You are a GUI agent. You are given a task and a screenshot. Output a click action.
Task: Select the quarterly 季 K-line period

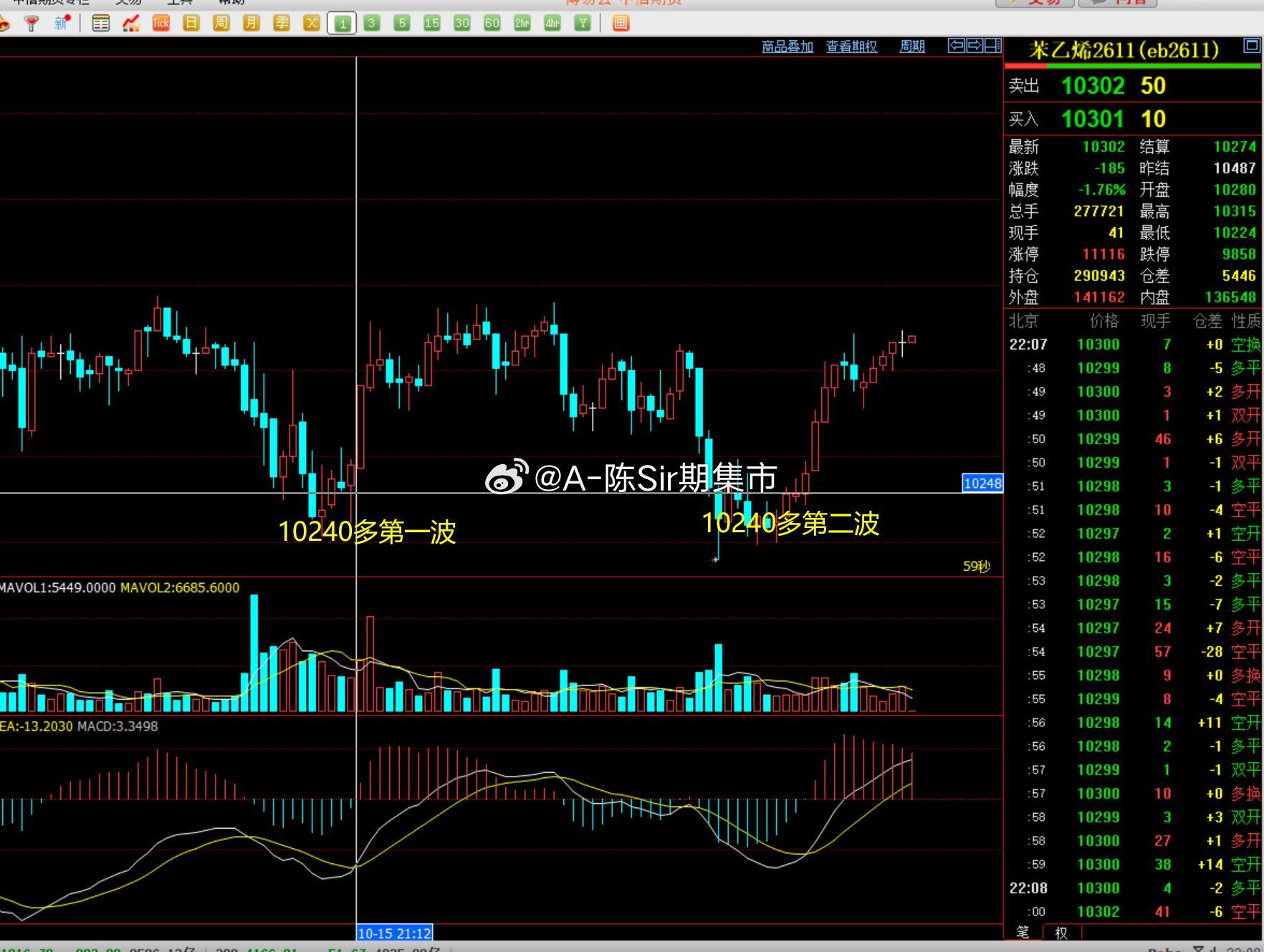click(x=282, y=24)
